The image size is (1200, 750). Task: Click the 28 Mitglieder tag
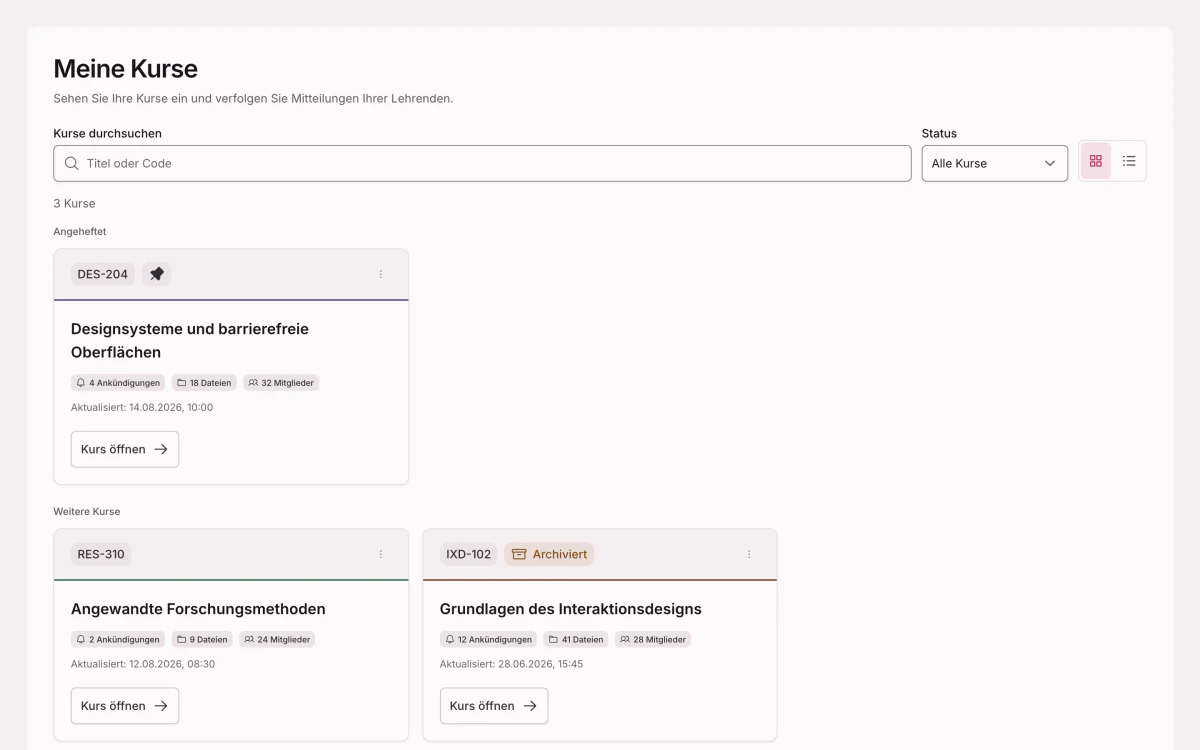pyautogui.click(x=653, y=639)
